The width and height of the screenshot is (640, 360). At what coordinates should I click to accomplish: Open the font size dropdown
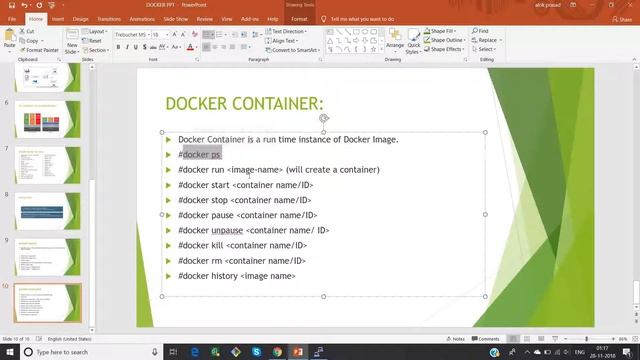pos(167,35)
